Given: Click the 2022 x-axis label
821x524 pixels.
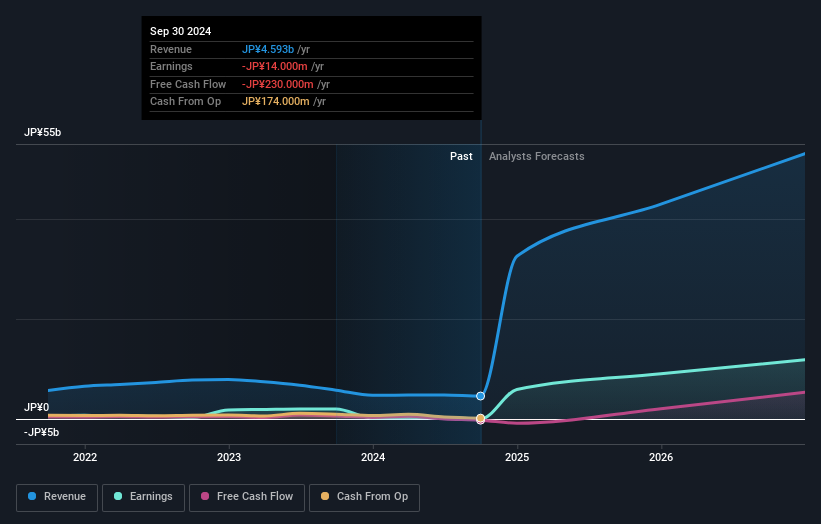Looking at the screenshot, I should click(x=85, y=458).
